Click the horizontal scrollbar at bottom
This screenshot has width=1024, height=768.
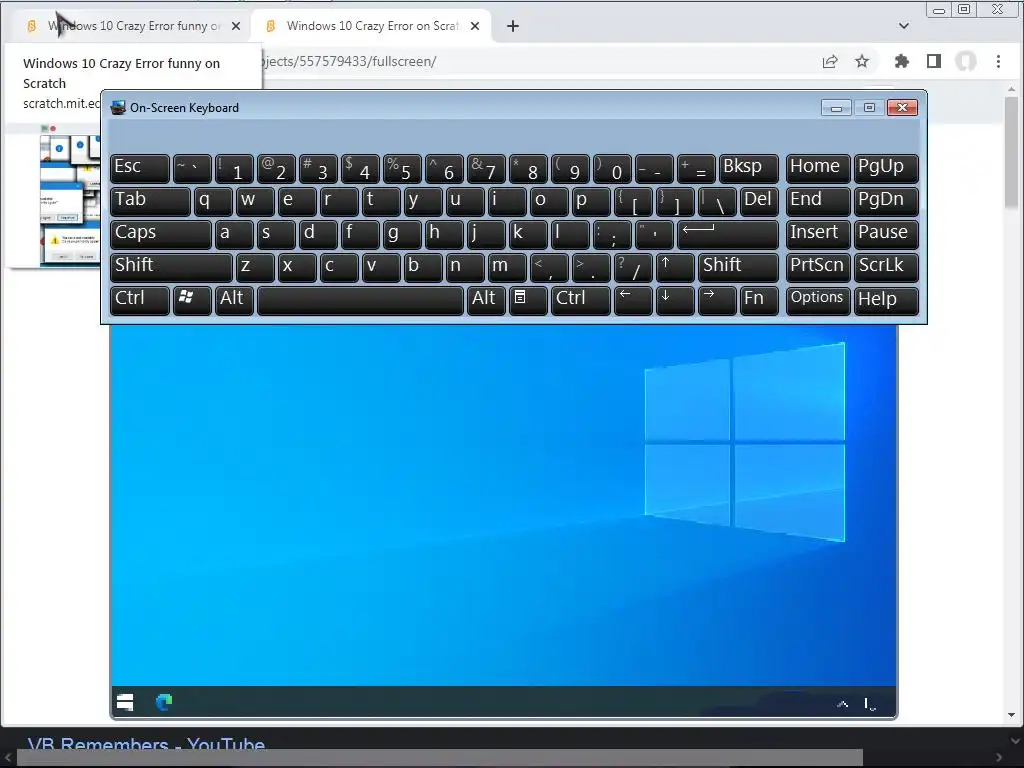(x=440, y=758)
